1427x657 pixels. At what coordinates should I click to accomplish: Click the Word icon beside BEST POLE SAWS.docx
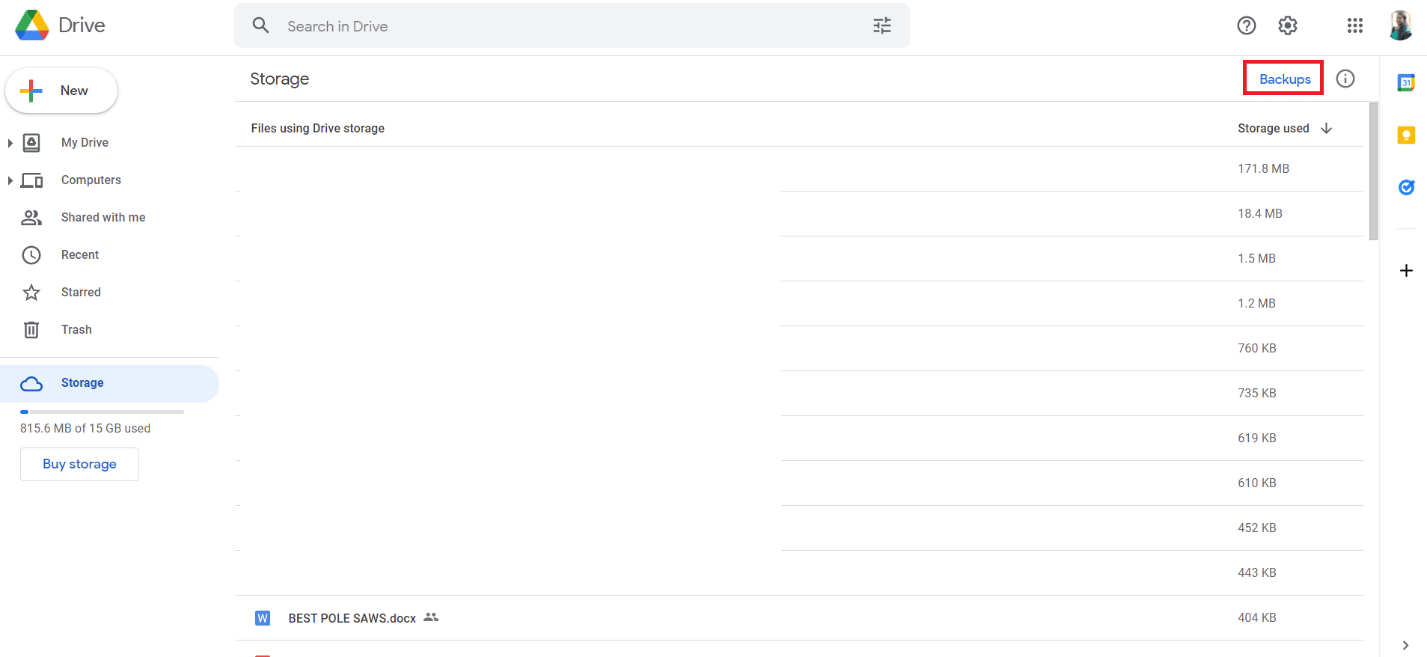tap(263, 618)
